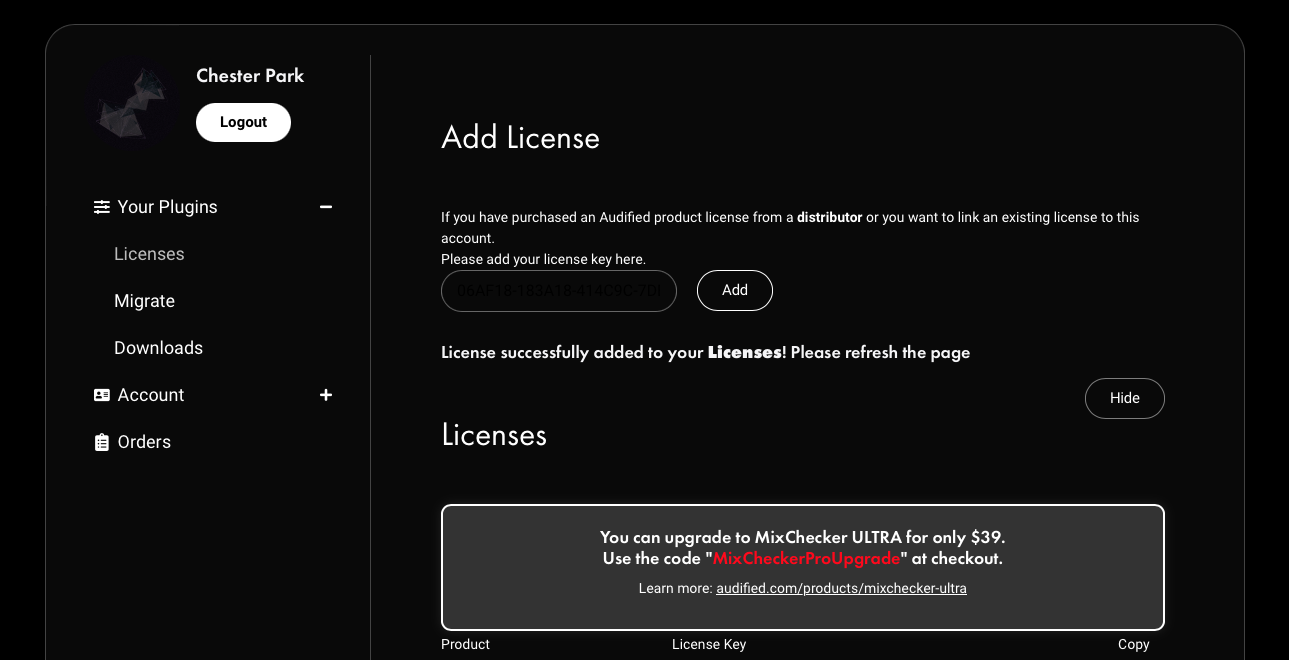
Task: Click the Hide button
Action: click(x=1125, y=398)
